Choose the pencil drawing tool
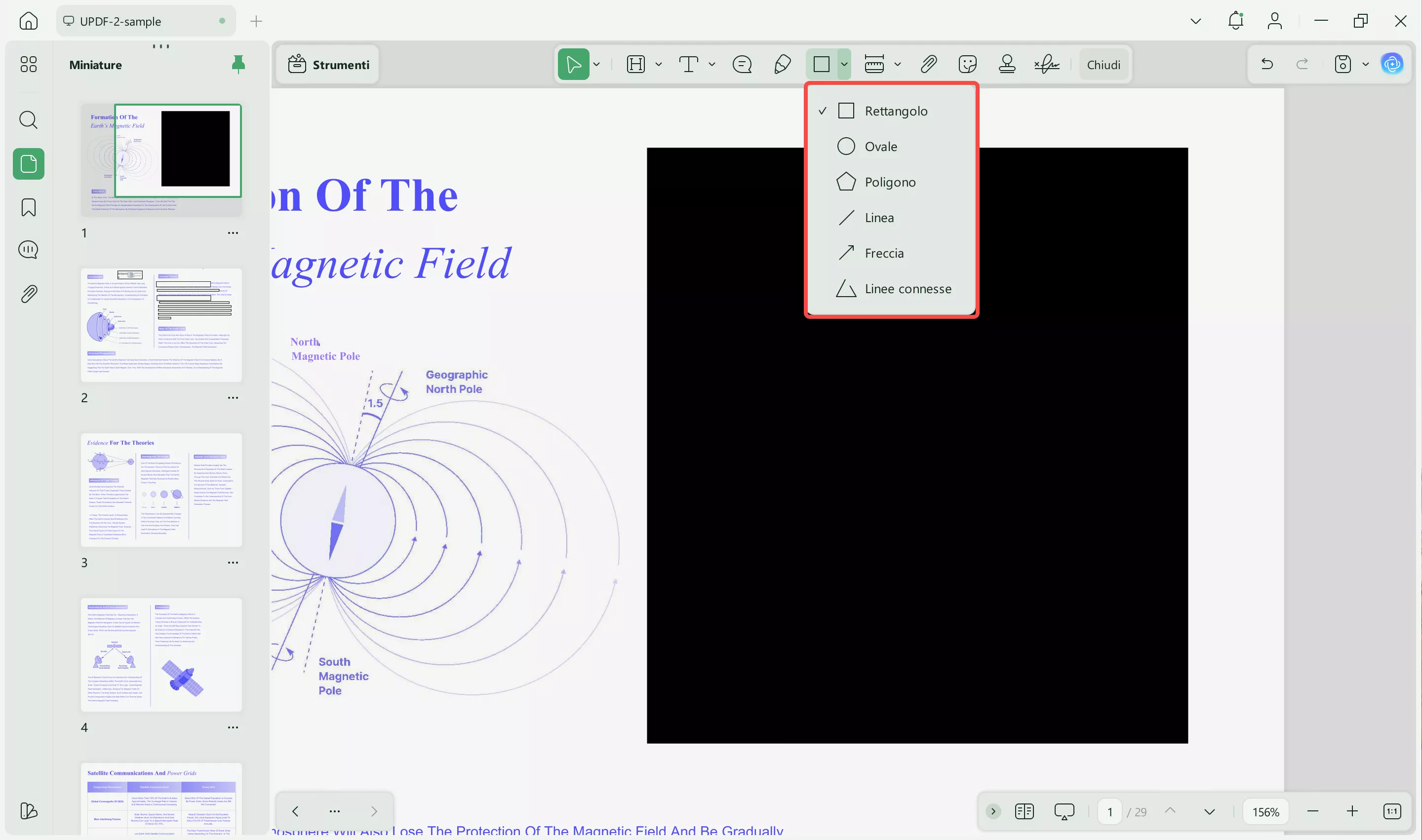 pyautogui.click(x=782, y=65)
